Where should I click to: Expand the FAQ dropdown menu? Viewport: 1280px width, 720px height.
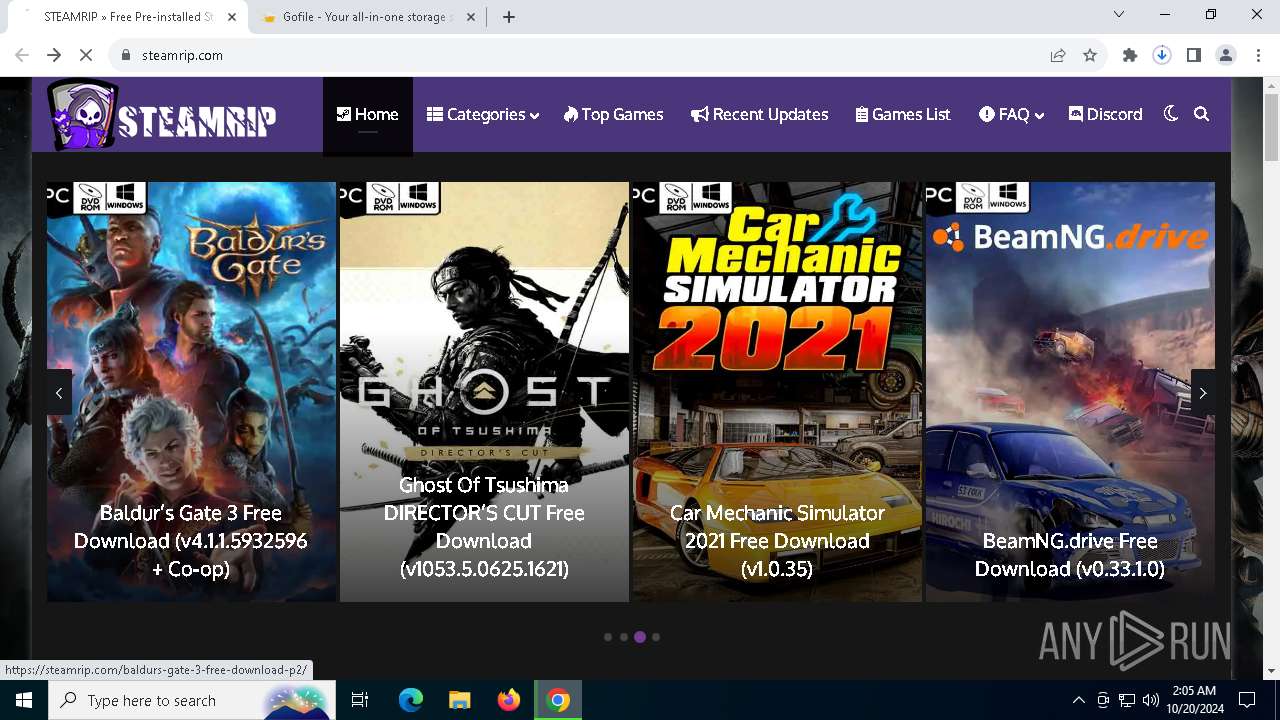[x=1011, y=115]
